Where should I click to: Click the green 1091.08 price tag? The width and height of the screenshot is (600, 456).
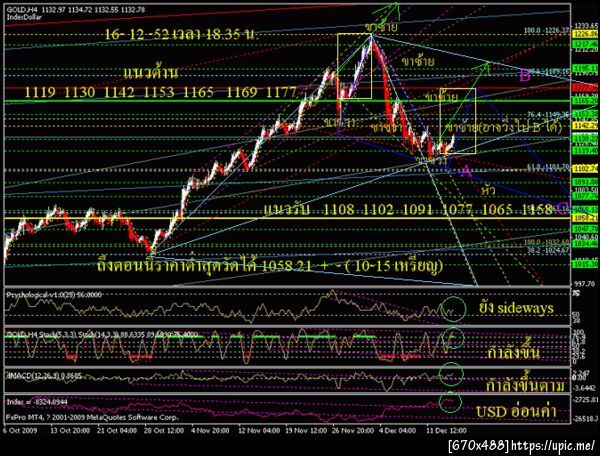tap(585, 182)
